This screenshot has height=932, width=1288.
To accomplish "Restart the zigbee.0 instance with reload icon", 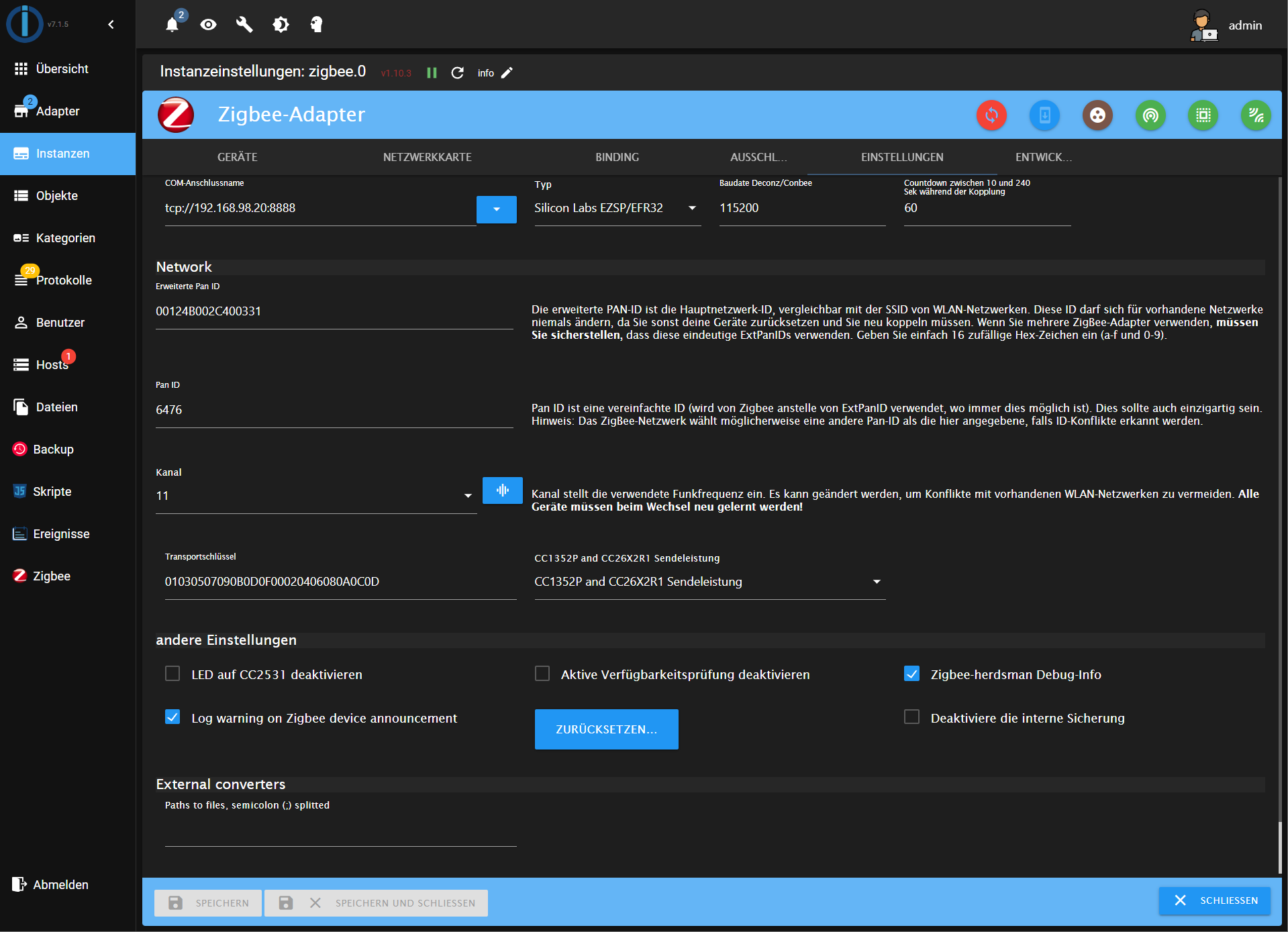I will 458,72.
